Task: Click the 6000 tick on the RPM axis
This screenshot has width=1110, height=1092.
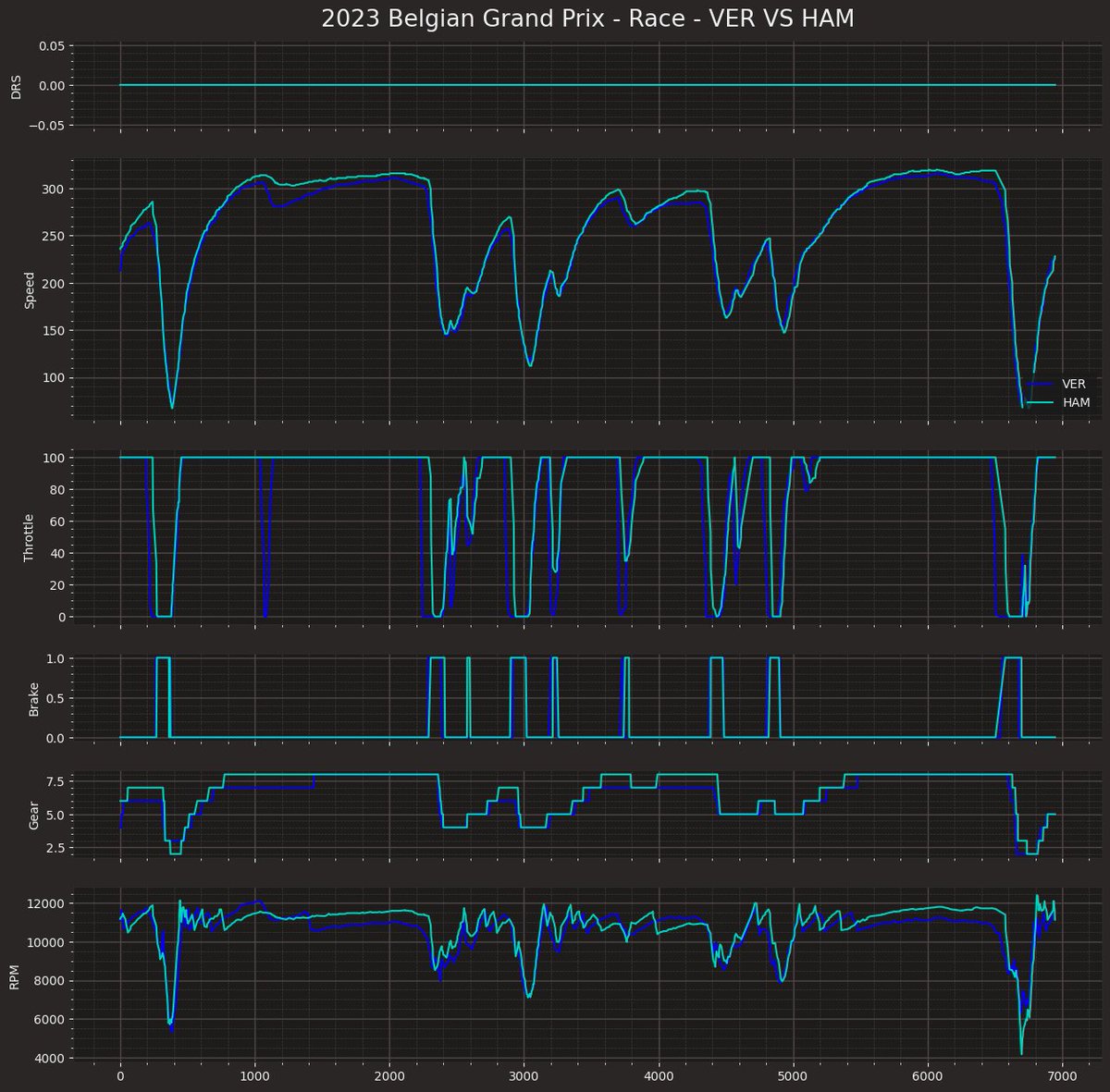Action: [48, 1019]
